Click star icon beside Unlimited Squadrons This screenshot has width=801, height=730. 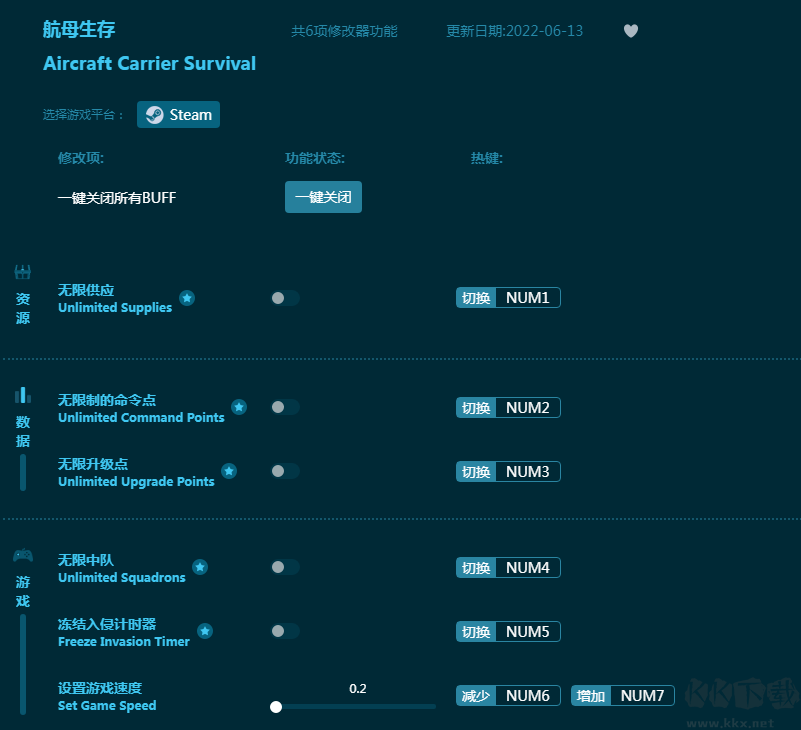point(200,567)
